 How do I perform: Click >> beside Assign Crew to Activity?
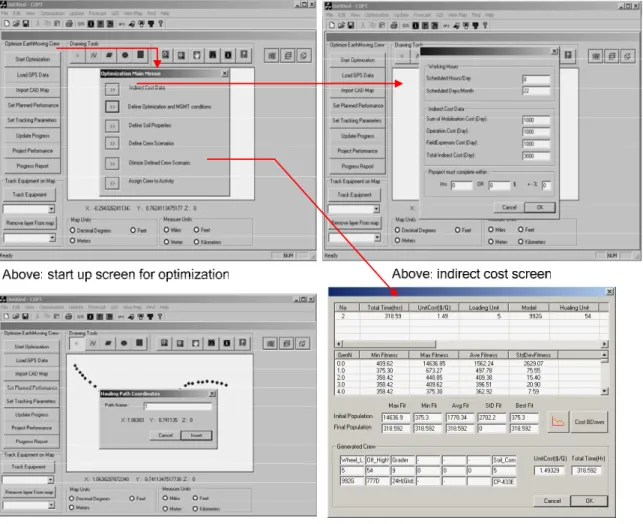(x=112, y=182)
